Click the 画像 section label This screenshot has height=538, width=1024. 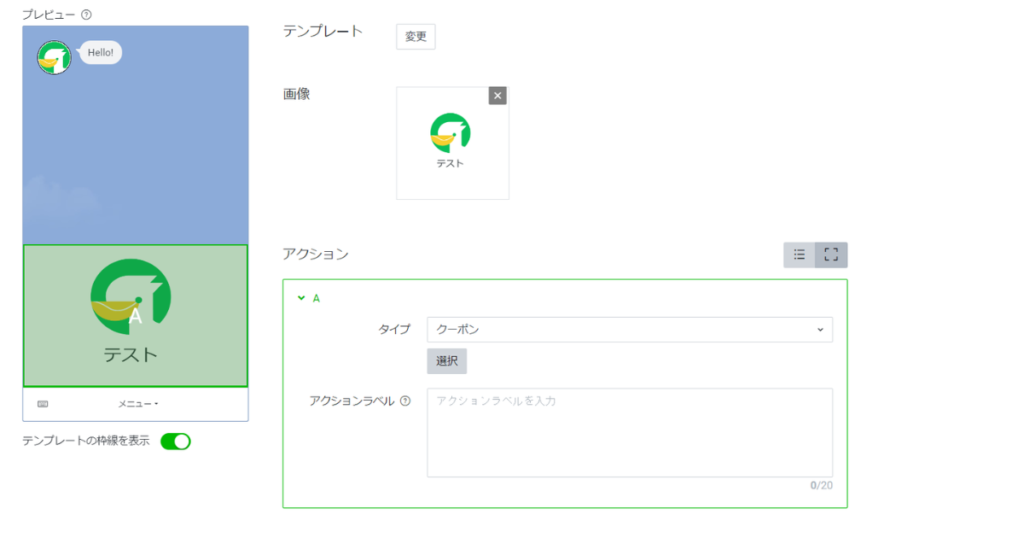(296, 94)
